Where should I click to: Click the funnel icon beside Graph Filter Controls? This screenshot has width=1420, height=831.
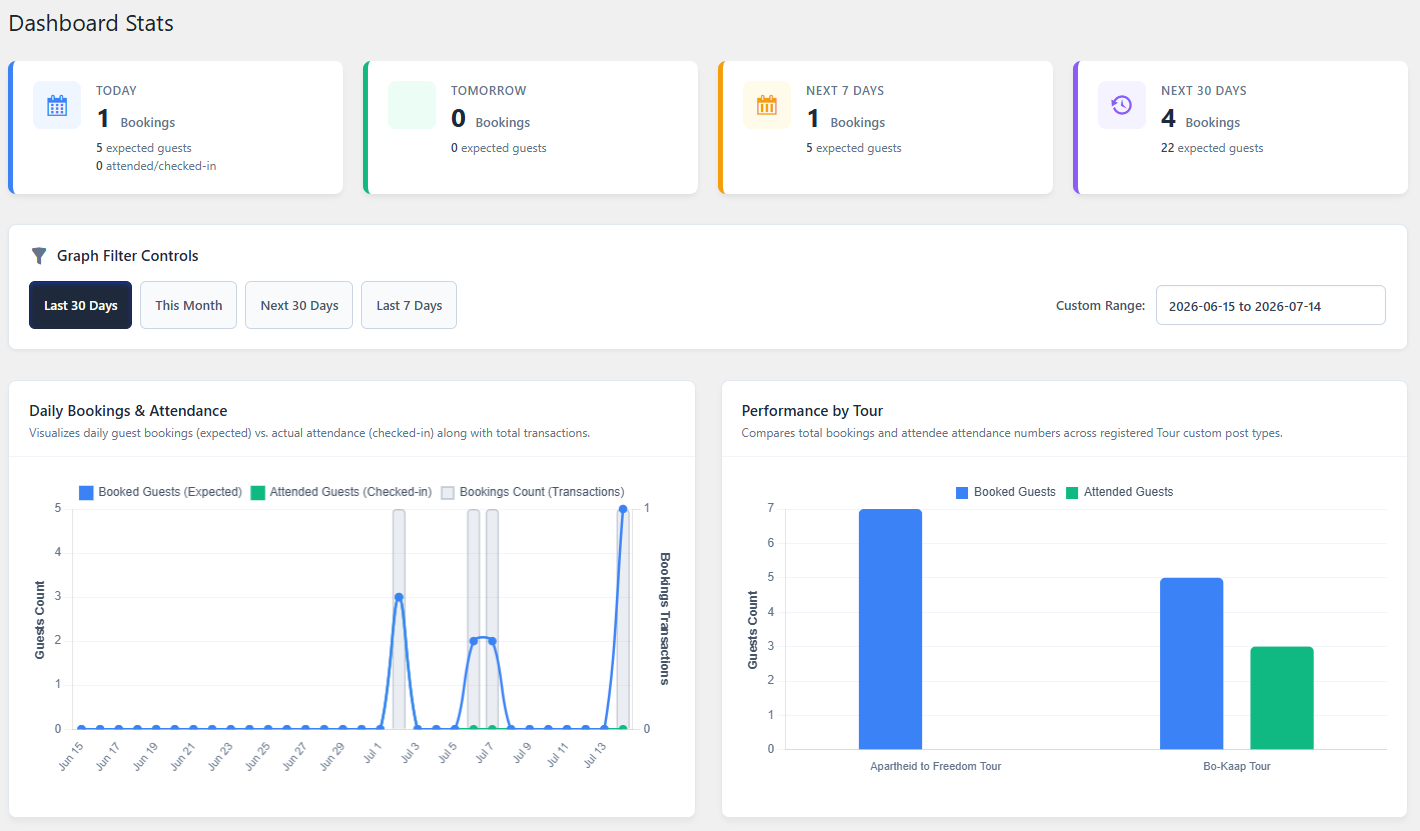[39, 256]
